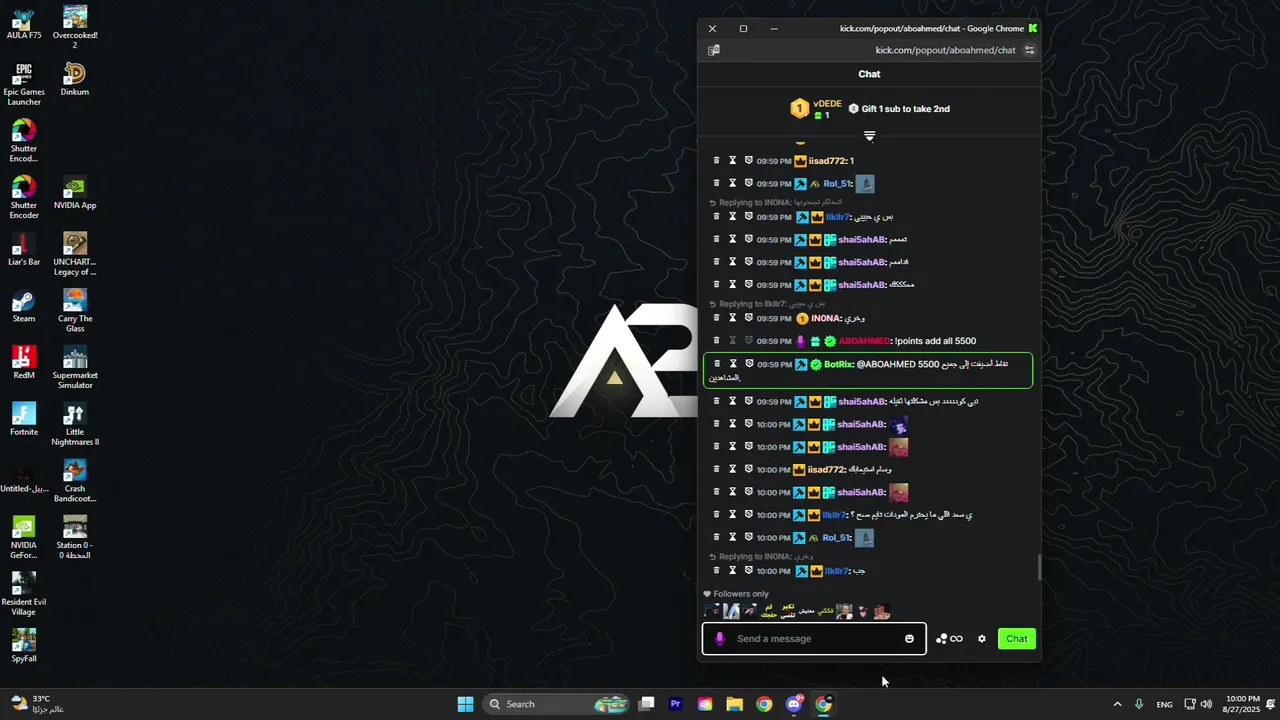This screenshot has width=1280, height=720.
Task: Ban iisad772 via the 09:59 PM shield icon
Action: tap(748, 160)
